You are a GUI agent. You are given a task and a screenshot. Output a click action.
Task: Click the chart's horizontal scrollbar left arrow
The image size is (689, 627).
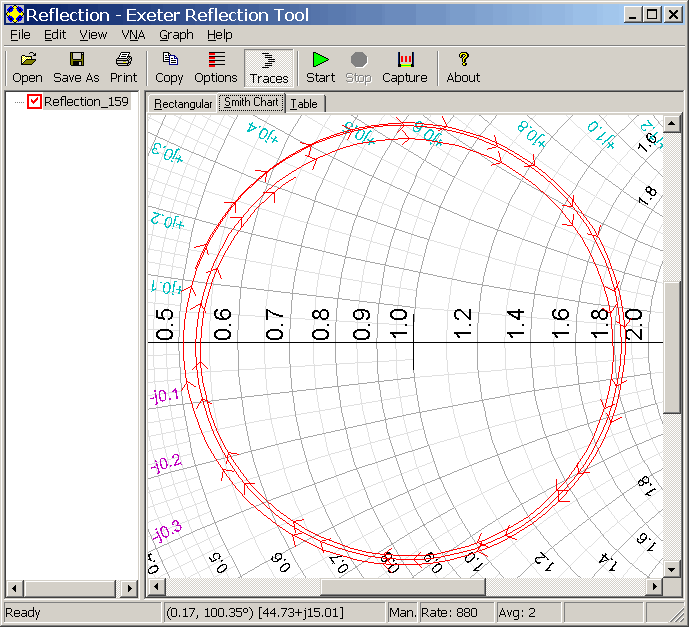[x=156, y=587]
